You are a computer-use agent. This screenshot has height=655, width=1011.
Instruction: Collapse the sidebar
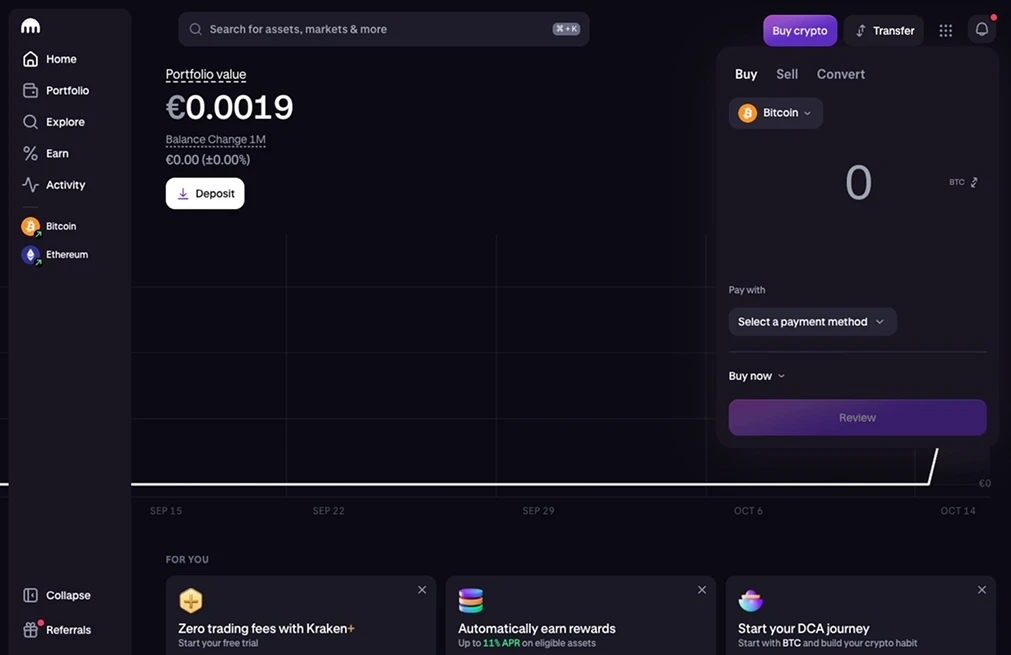pos(57,595)
